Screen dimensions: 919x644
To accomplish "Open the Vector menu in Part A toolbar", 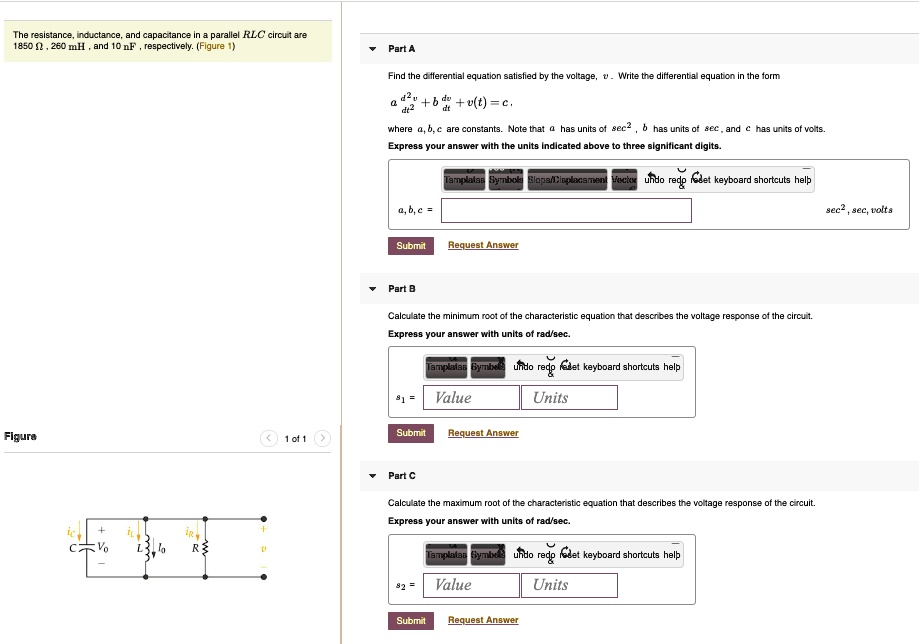I will click(626, 180).
